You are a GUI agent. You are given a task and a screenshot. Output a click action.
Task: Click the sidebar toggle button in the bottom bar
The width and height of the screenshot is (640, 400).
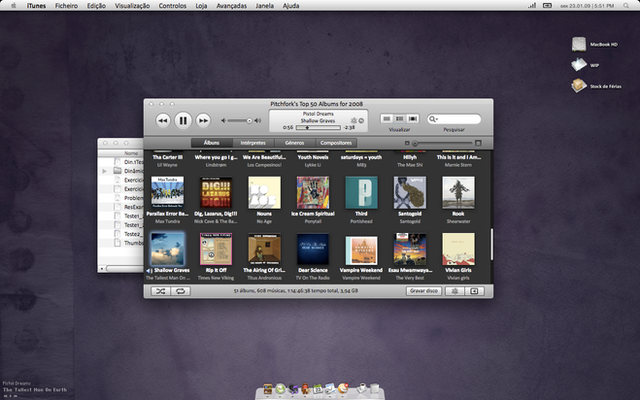click(x=474, y=291)
